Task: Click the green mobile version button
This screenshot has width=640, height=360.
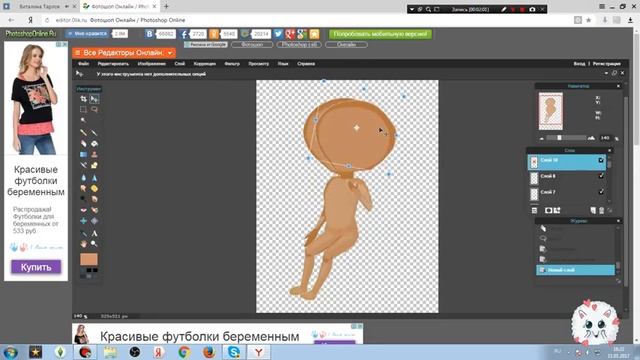Action: click(x=380, y=34)
